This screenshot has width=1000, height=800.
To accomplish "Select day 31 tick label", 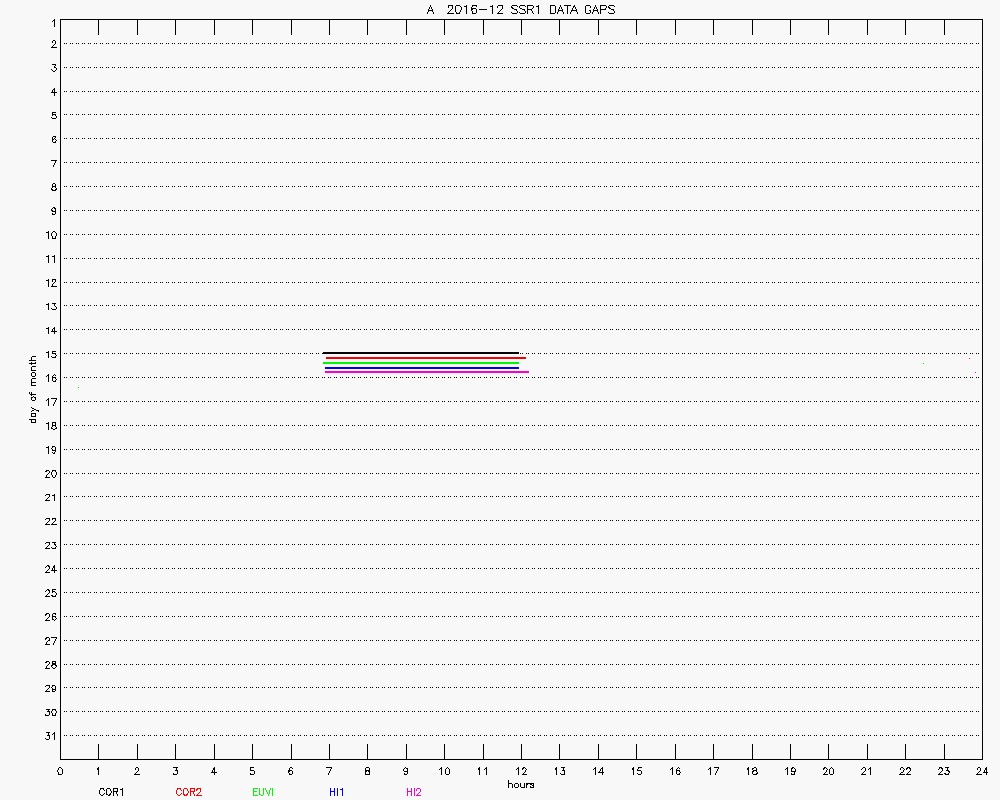I will click(x=50, y=736).
